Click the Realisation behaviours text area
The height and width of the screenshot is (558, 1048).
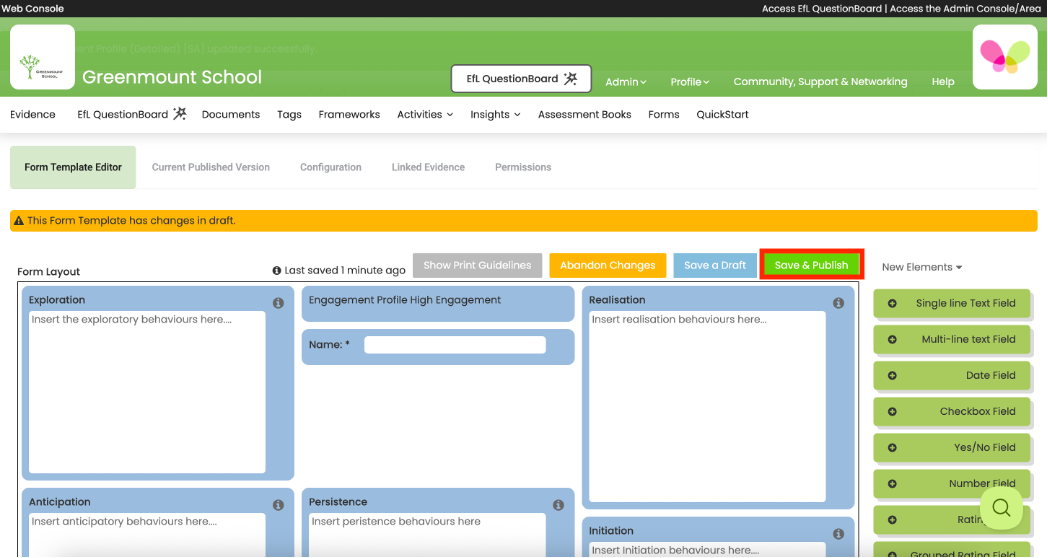coord(707,406)
